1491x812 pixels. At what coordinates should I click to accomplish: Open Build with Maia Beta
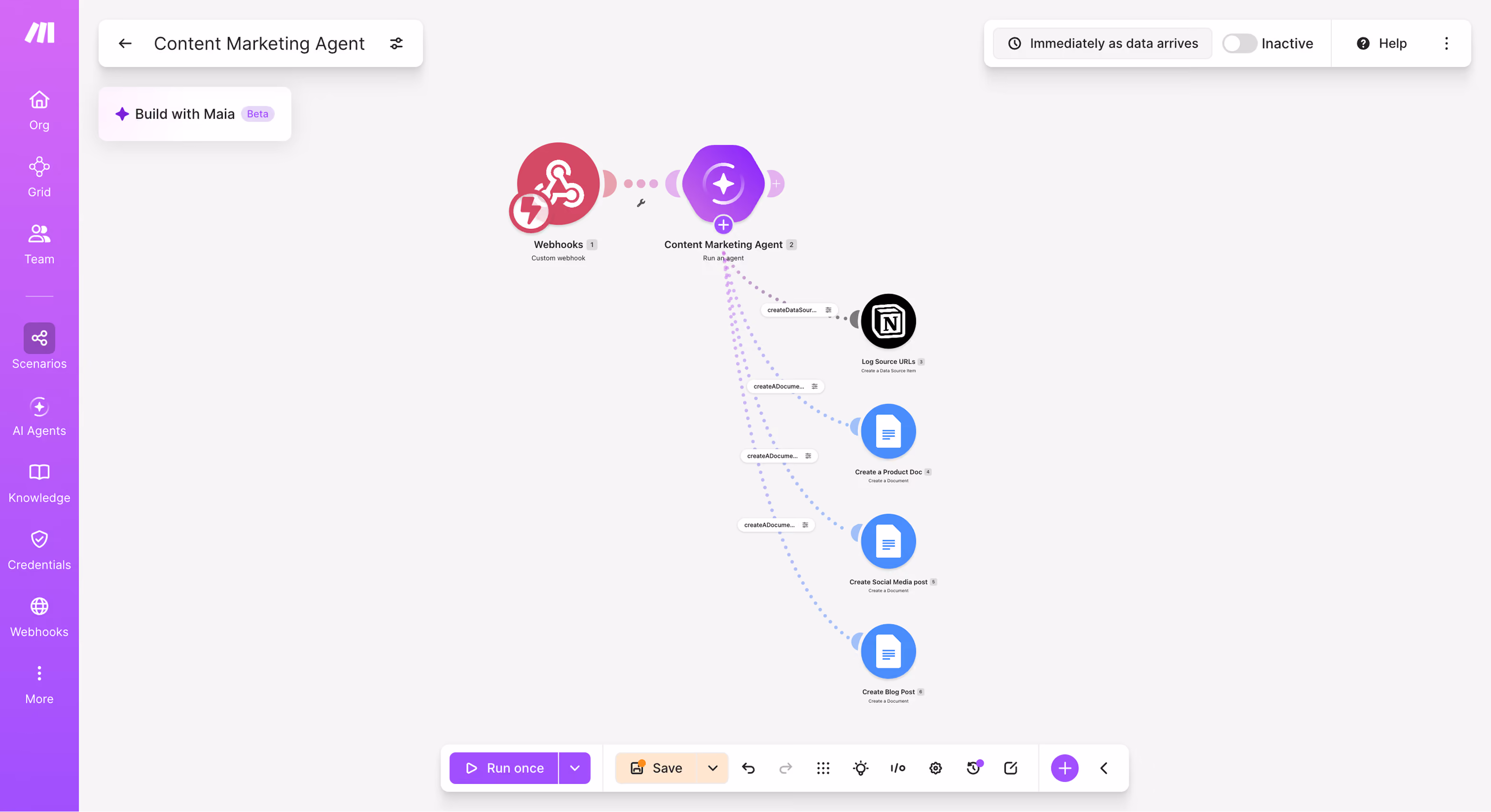[x=195, y=114]
